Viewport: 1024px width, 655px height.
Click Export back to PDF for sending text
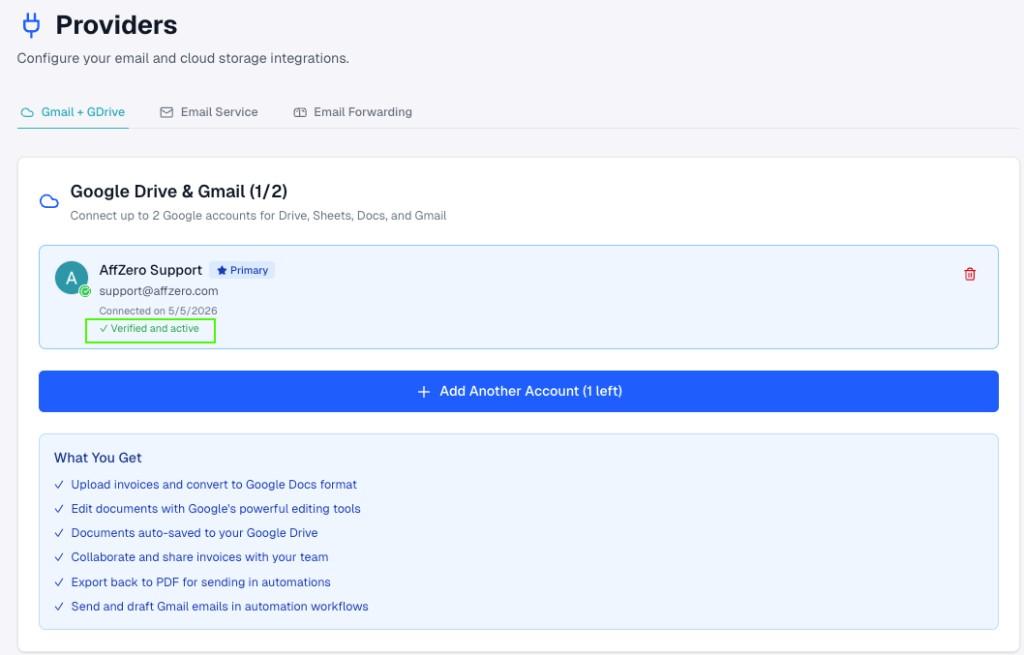(201, 582)
